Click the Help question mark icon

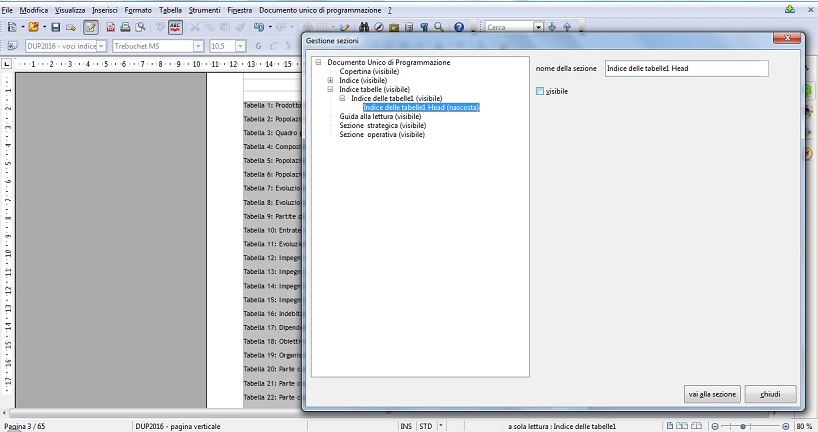[x=458, y=27]
